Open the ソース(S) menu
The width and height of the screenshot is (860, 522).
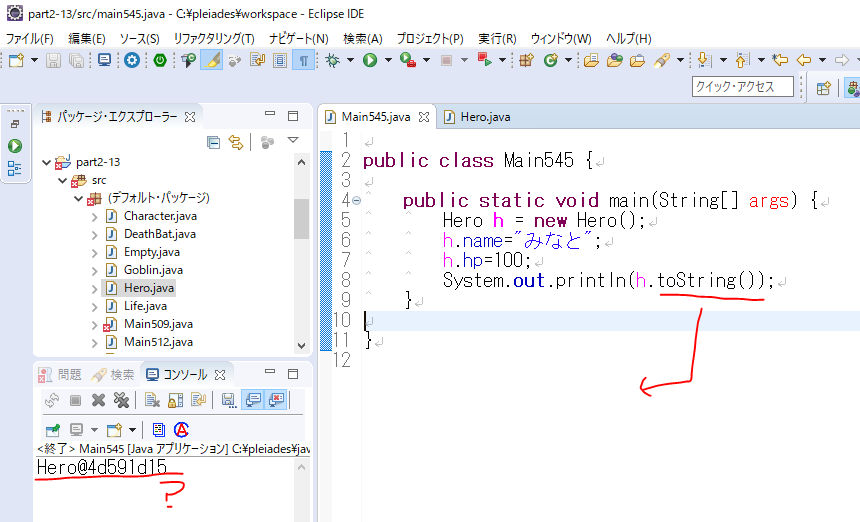[x=139, y=38]
